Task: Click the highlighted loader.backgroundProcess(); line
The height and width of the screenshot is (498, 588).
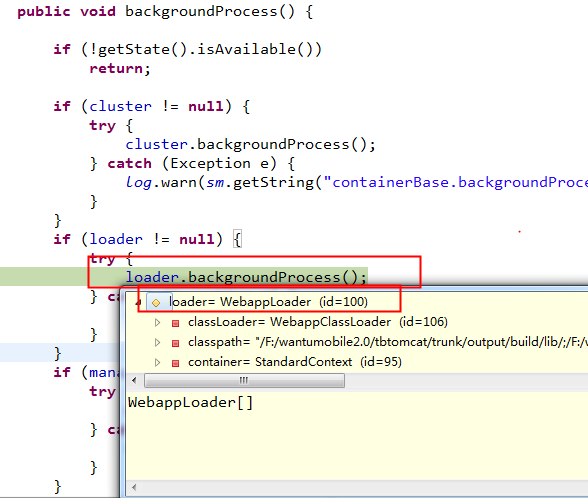Action: [x=246, y=277]
